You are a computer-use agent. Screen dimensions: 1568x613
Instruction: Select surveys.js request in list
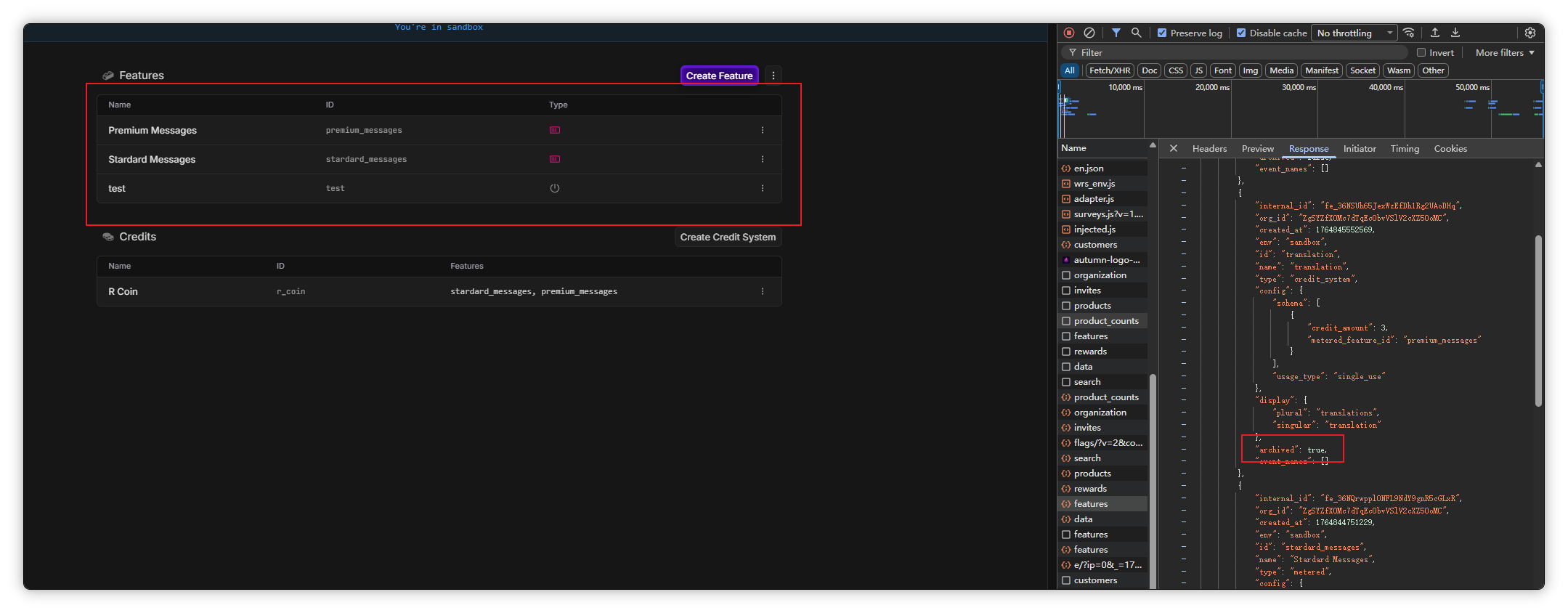coord(1102,214)
